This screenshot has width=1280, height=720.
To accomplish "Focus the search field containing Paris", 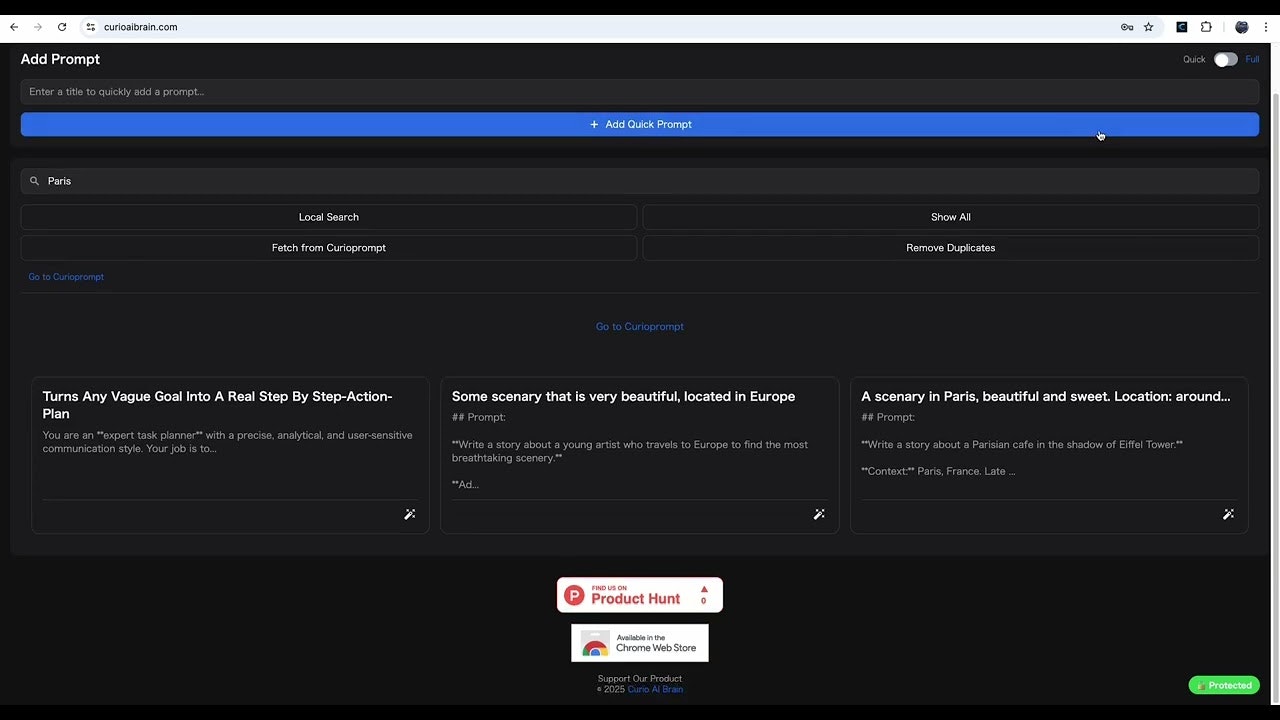I will 640,181.
